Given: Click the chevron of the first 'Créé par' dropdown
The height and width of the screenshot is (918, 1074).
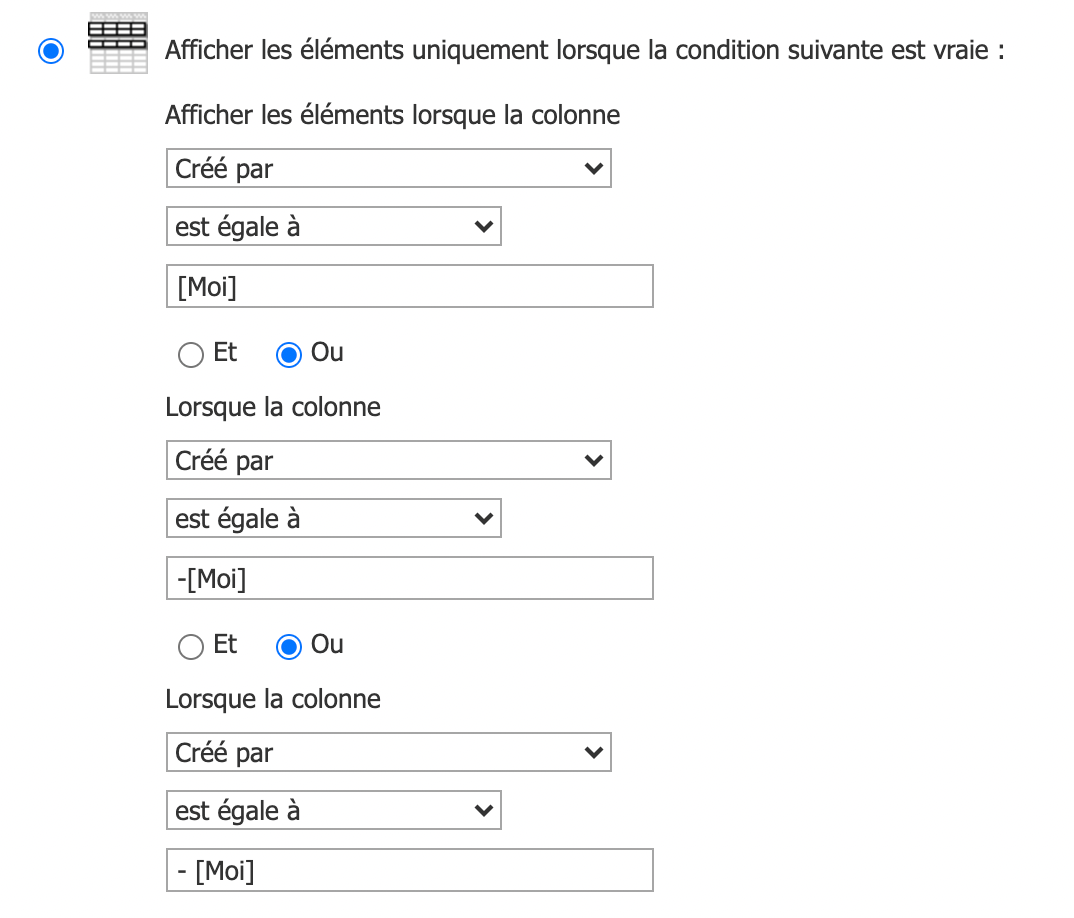Looking at the screenshot, I should coord(594,169).
